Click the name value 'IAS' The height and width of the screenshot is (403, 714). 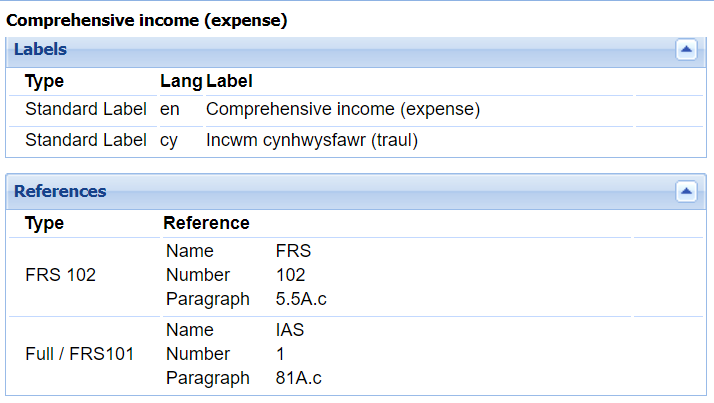click(x=290, y=330)
